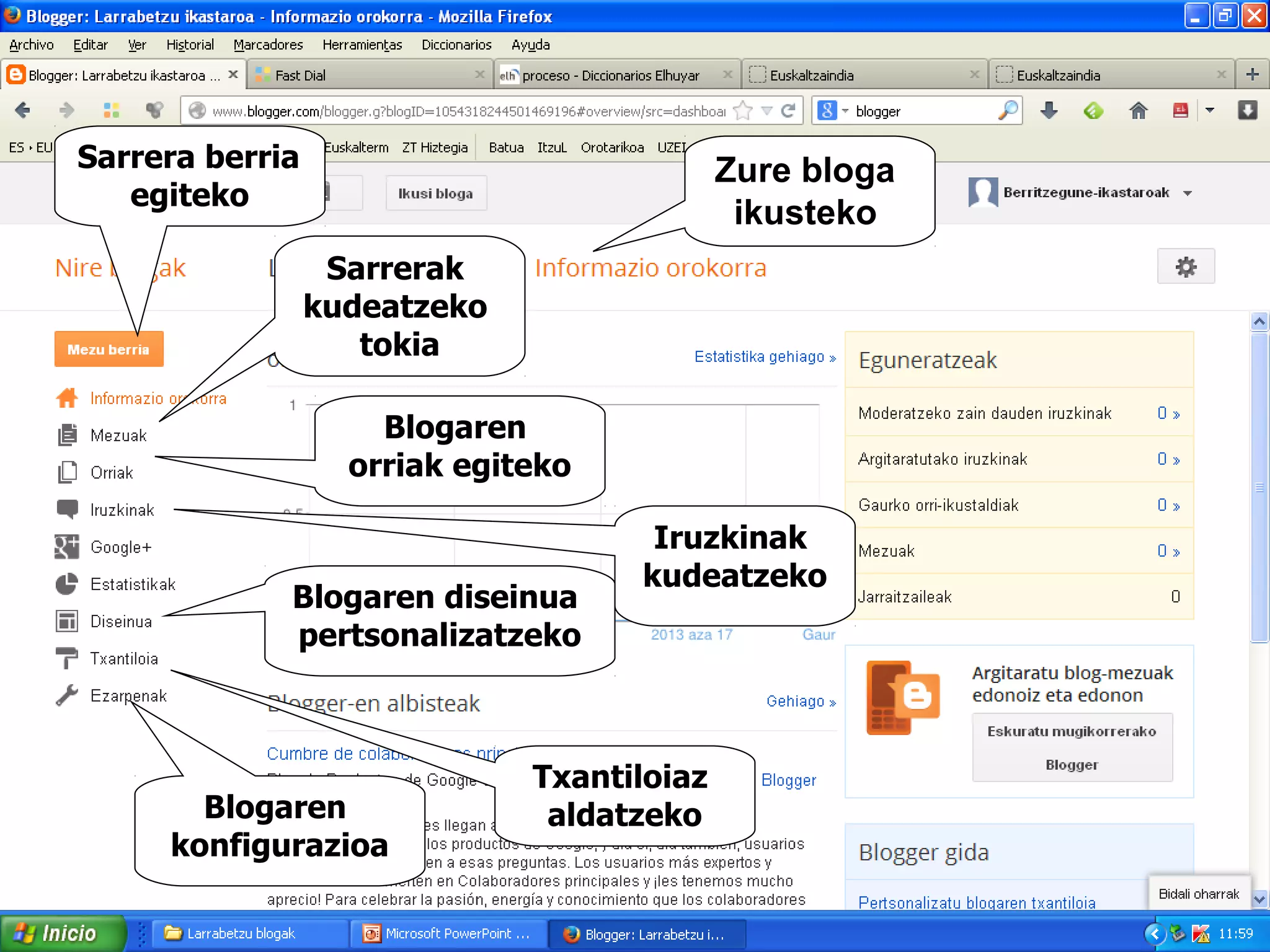Click the dark download box icon
The width and height of the screenshot is (1270, 952).
[x=1247, y=110]
